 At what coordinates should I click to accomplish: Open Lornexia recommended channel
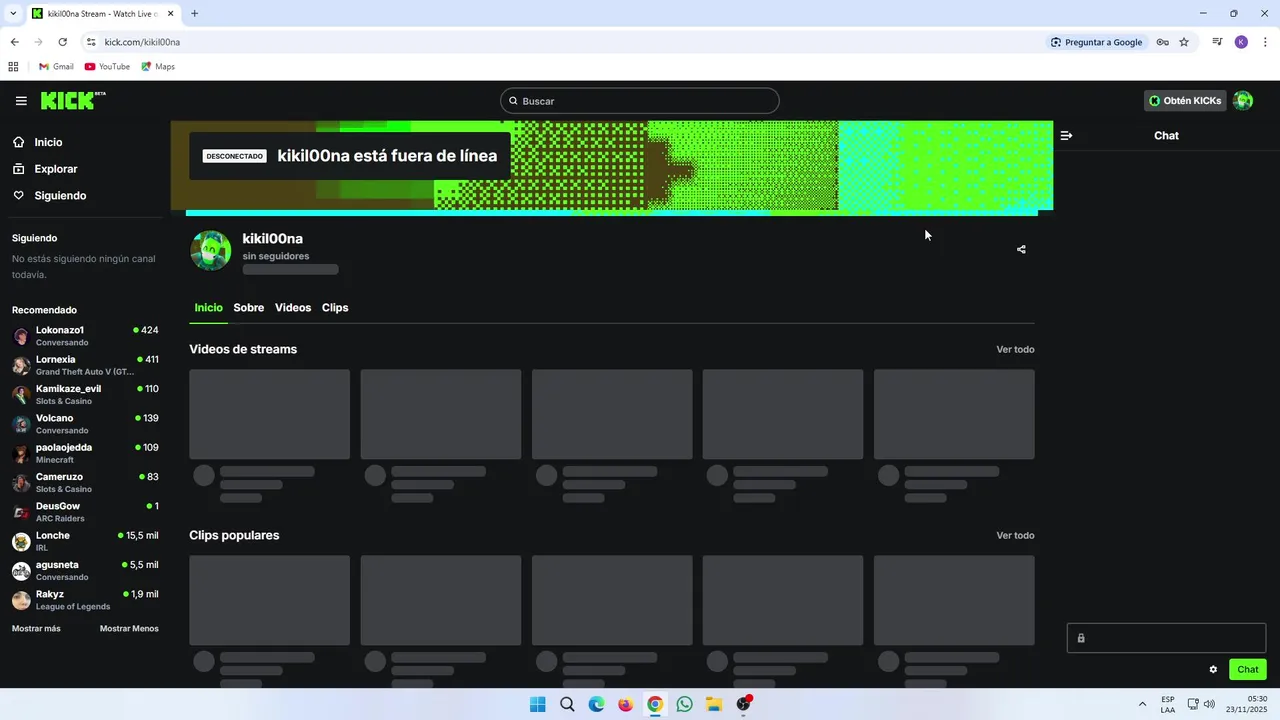pos(85,365)
